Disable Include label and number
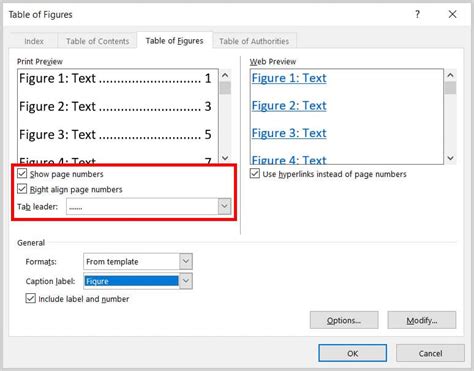This screenshot has width=474, height=371. tap(30, 298)
